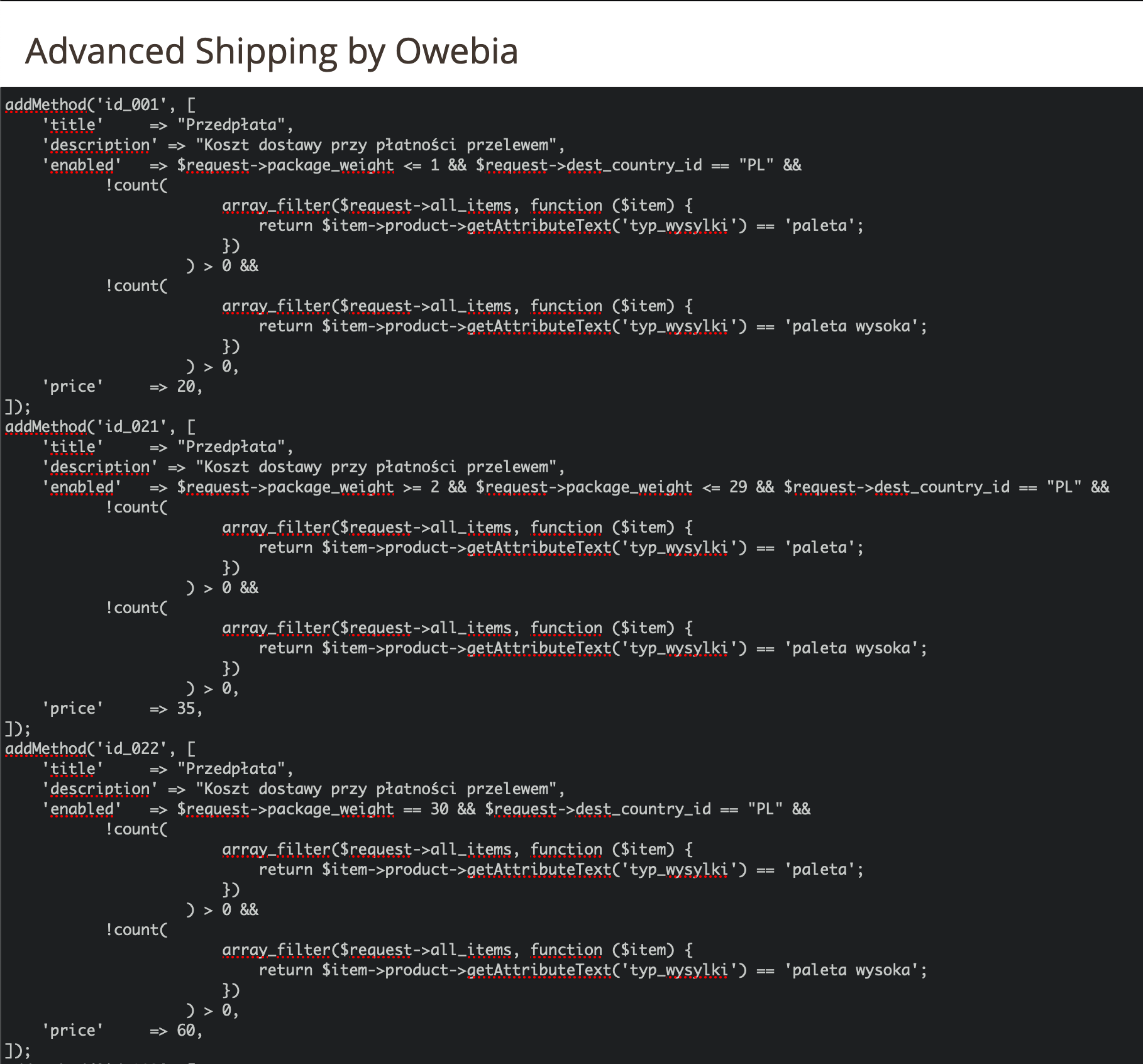Click 'id_022' in the addMethod call
1143x1064 pixels.
coord(131,749)
